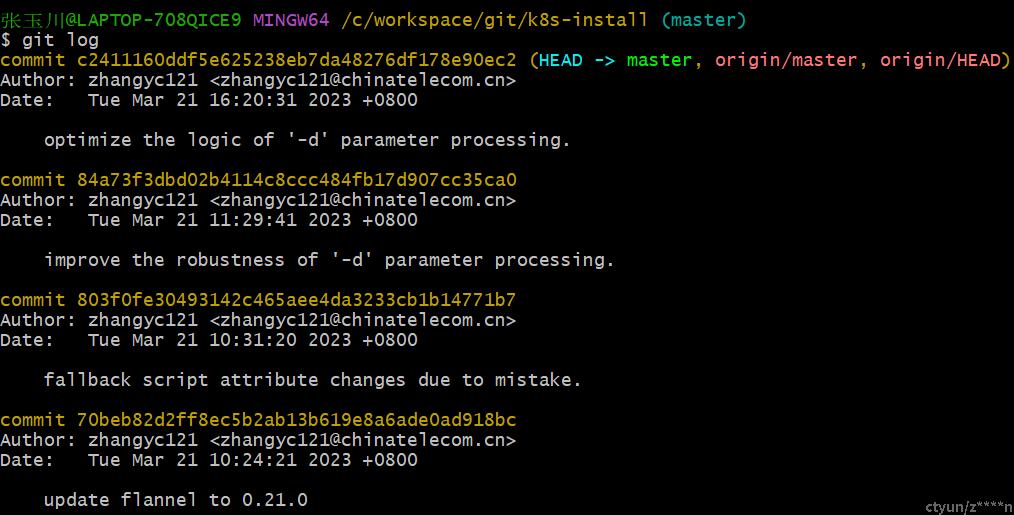The image size is (1014, 515).
Task: Click the message 'optimize the logic of -d'
Action: pos(307,140)
